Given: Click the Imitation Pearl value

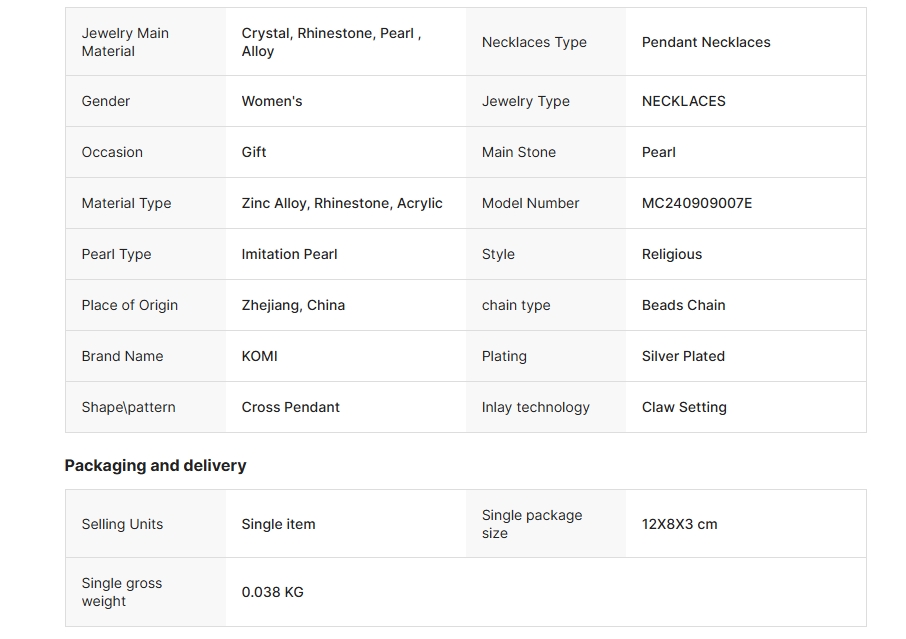Looking at the screenshot, I should [x=289, y=254].
